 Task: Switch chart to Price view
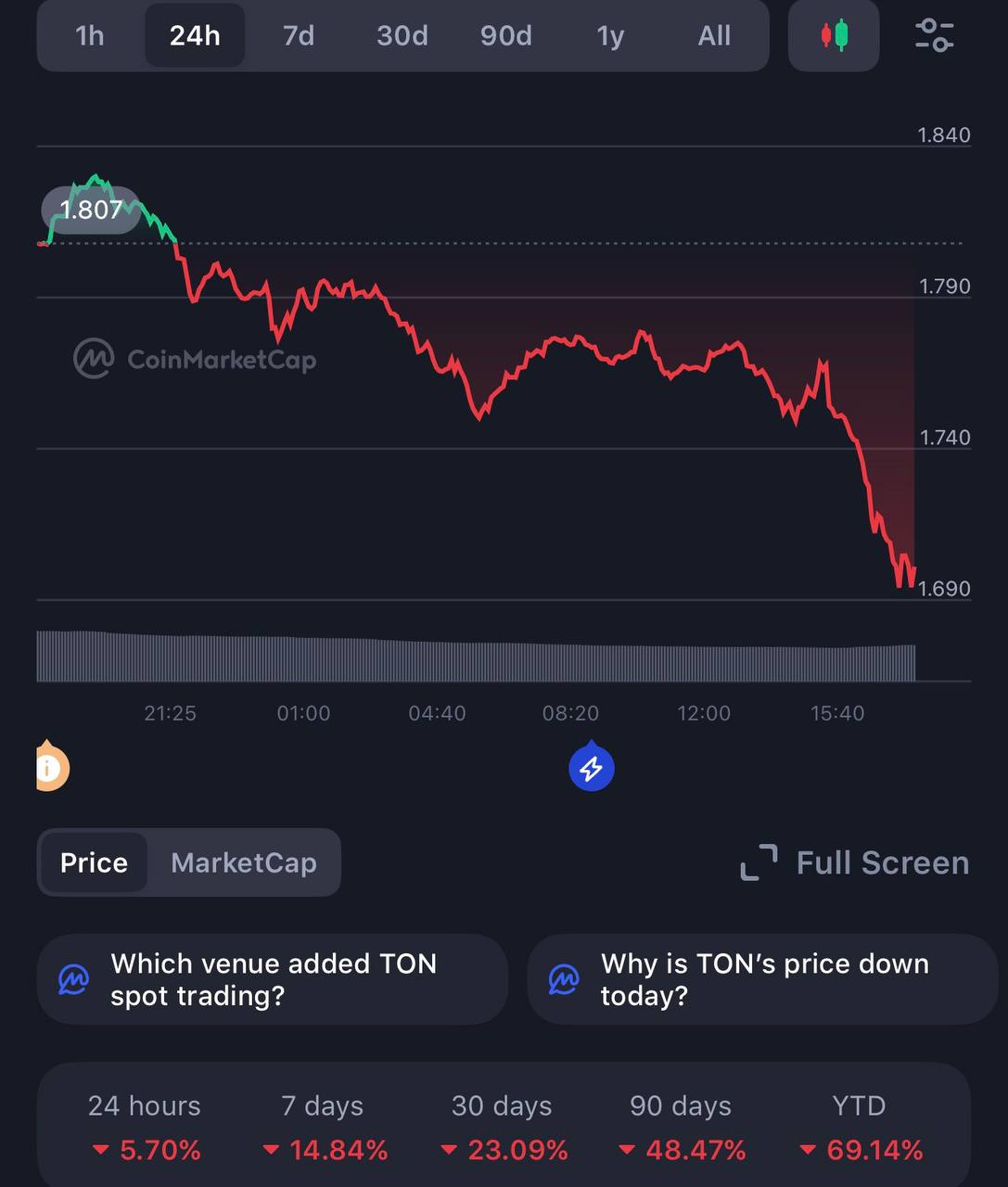[94, 862]
